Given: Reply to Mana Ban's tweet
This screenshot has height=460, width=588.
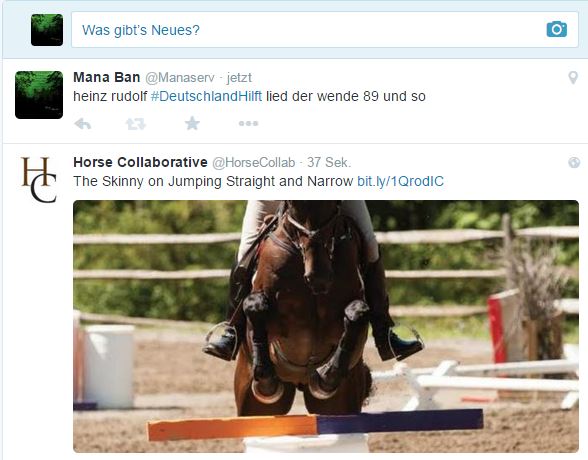Looking at the screenshot, I should [x=83, y=123].
